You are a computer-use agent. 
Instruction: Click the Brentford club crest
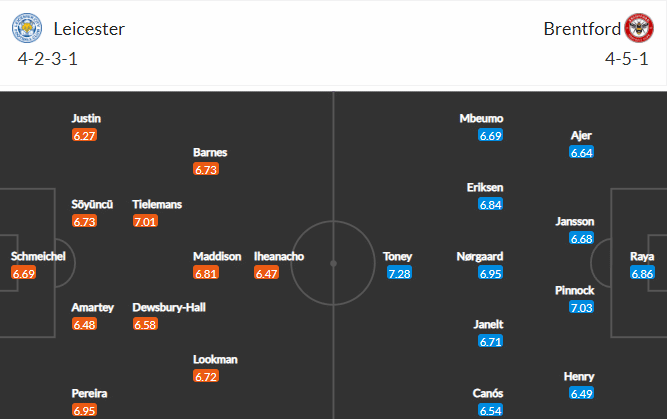click(x=639, y=28)
